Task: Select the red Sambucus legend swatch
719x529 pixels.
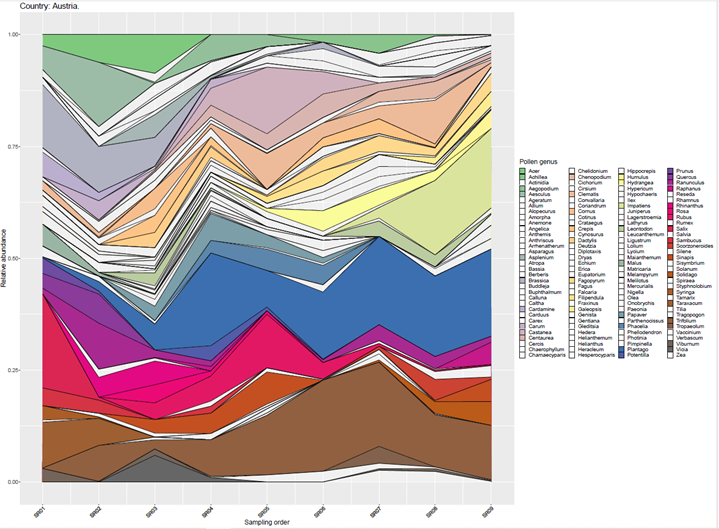Action: pyautogui.click(x=668, y=239)
